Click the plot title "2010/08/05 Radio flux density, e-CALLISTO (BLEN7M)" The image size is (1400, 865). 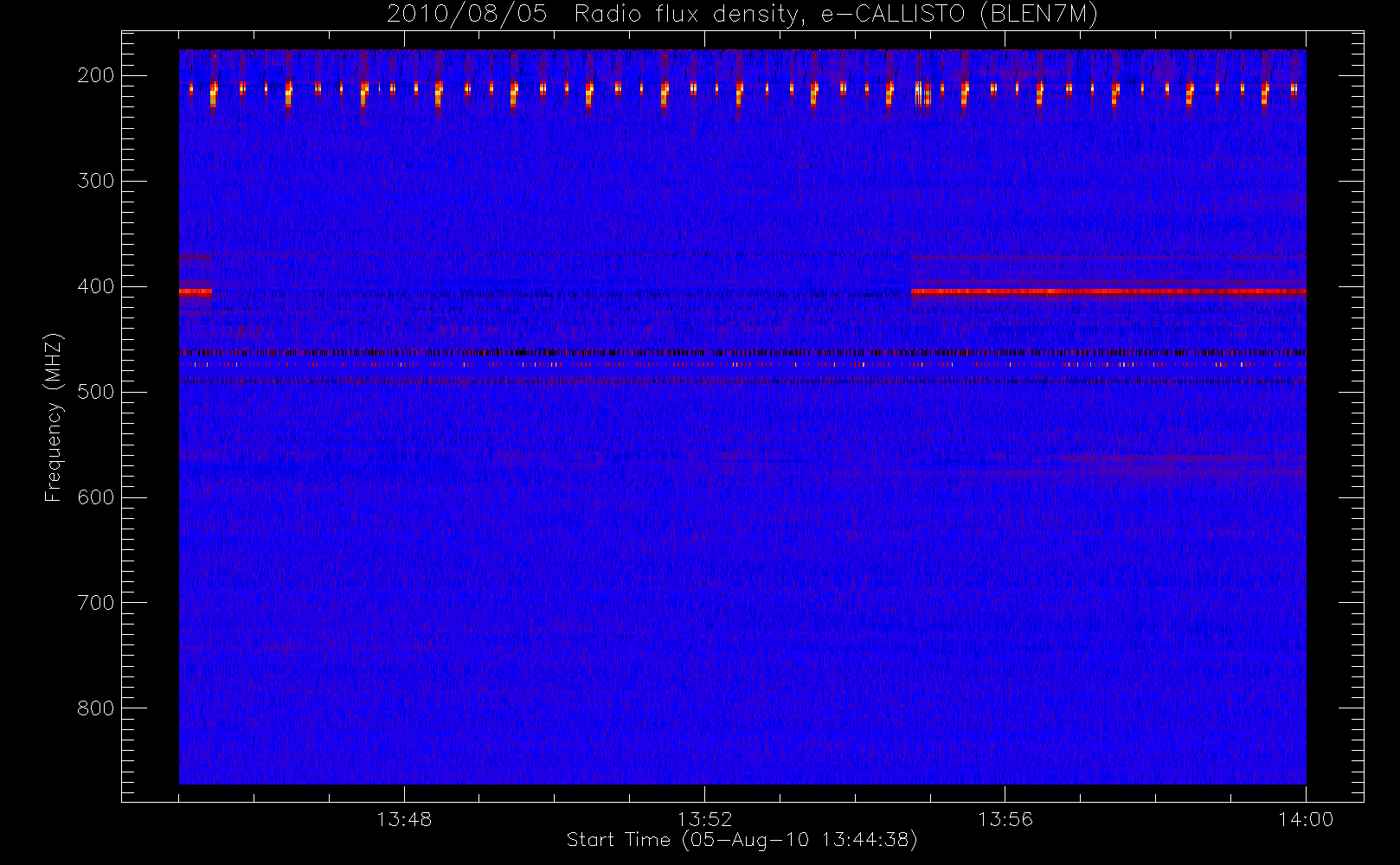pyautogui.click(x=742, y=15)
